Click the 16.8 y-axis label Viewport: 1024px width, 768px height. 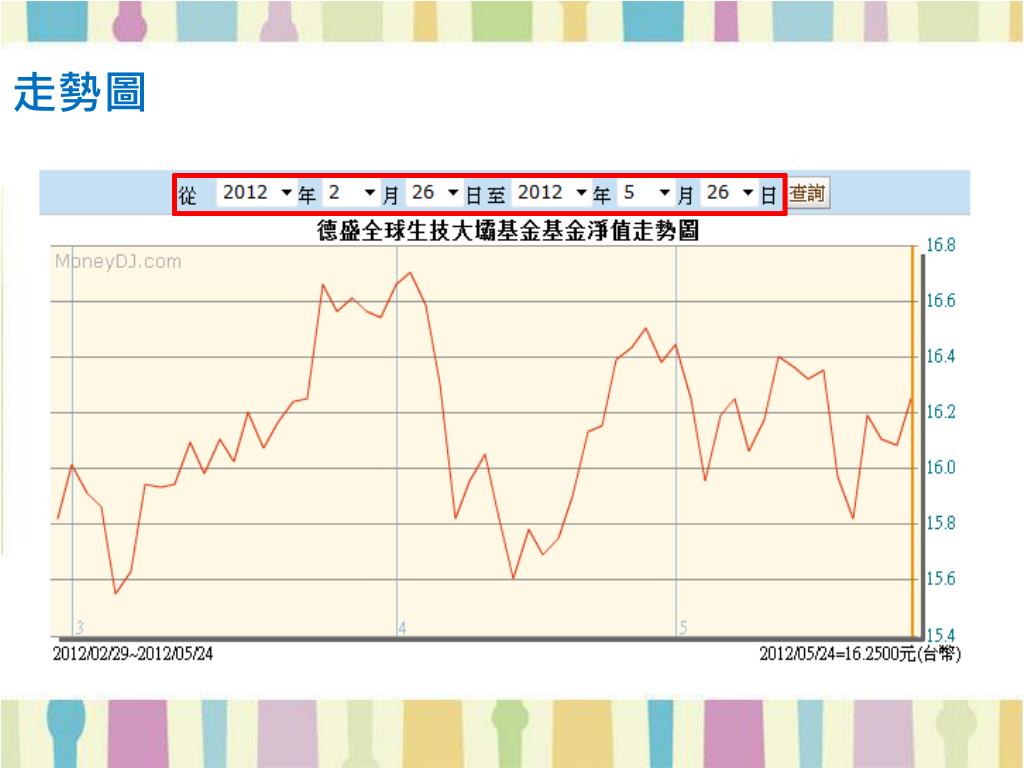[940, 246]
